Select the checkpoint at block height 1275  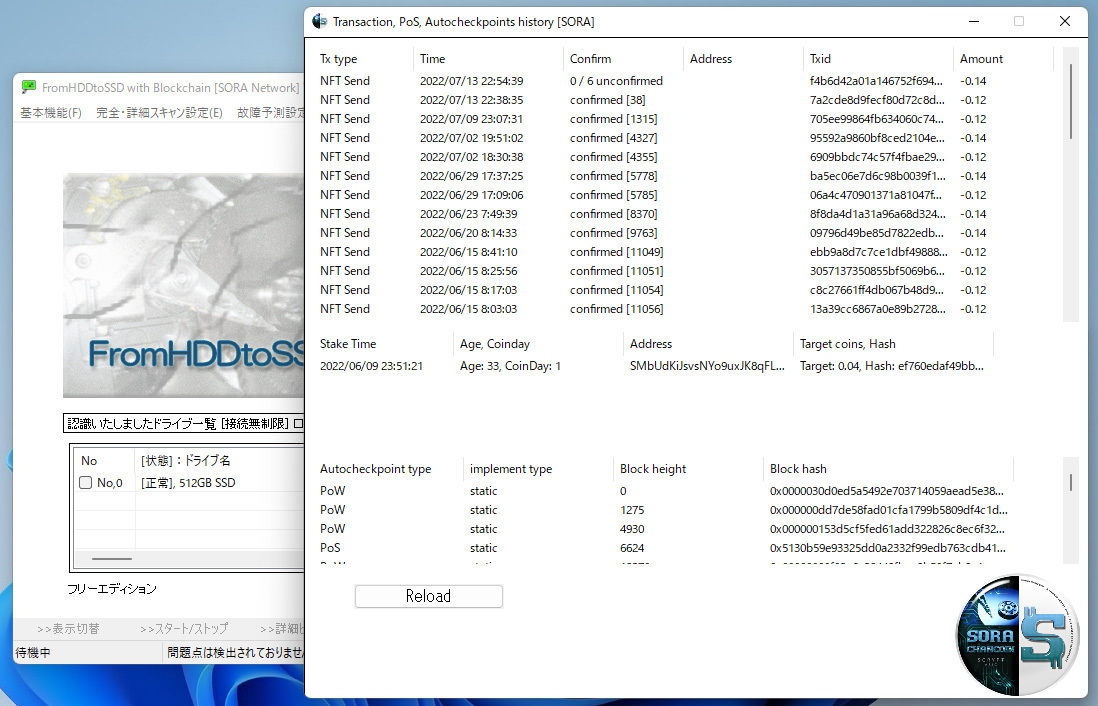click(x=663, y=510)
